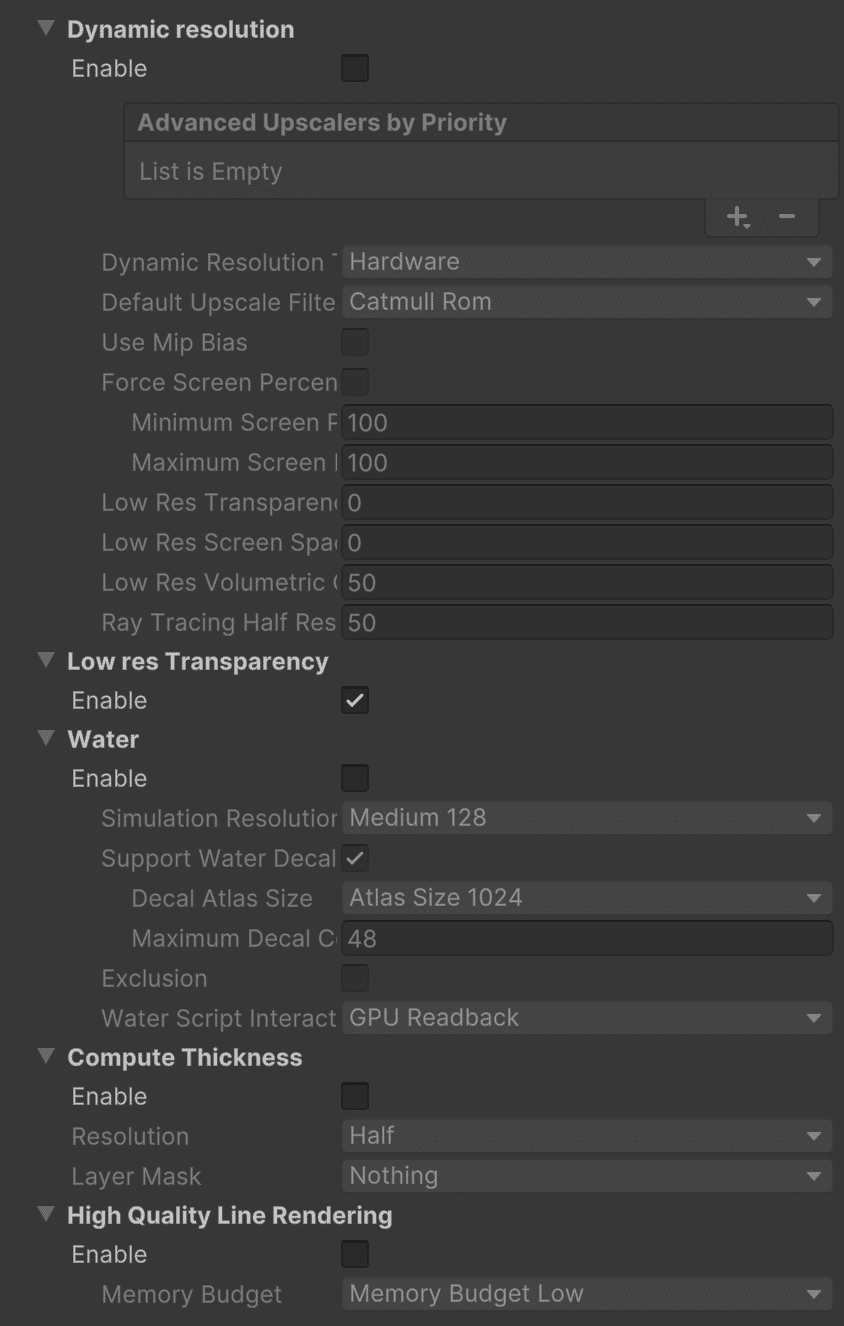Uncheck Support Water Decals option
This screenshot has width=844, height=1326.
click(x=355, y=858)
